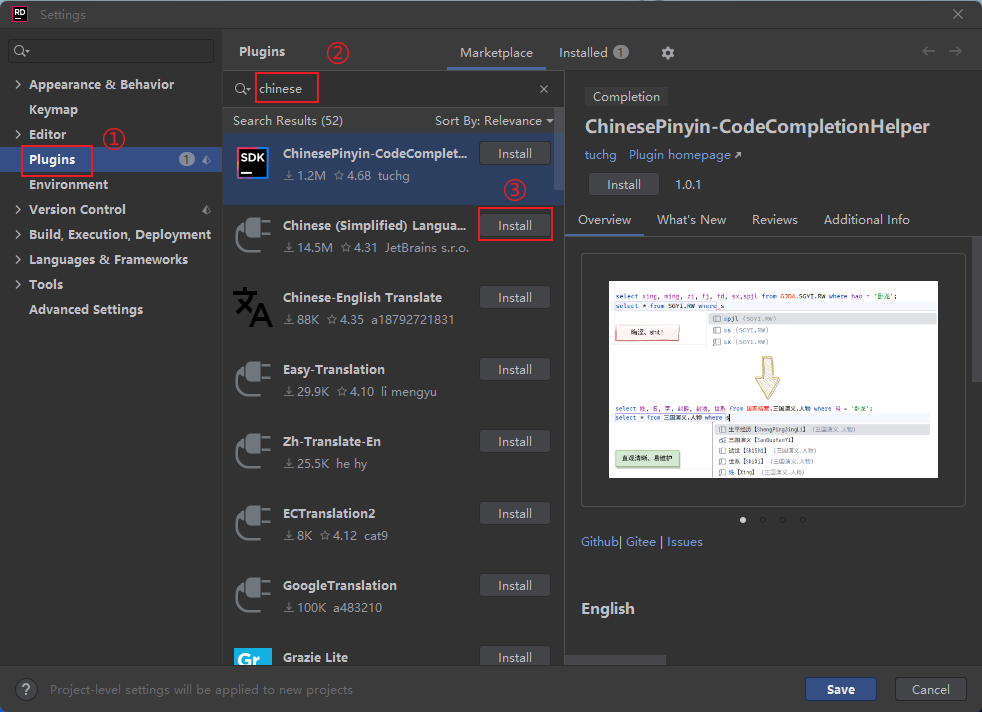Image resolution: width=982 pixels, height=712 pixels.
Task: Expand the Editor settings section
Action: [18, 135]
